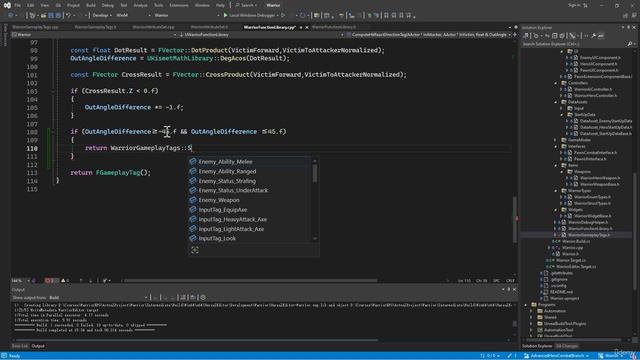Click the Save All toolbar icon
The image size is (640, 360).
tap(58, 15)
